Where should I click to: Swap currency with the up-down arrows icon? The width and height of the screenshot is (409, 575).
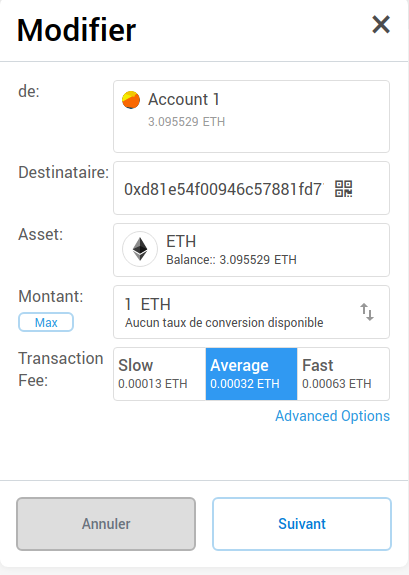[x=366, y=312]
